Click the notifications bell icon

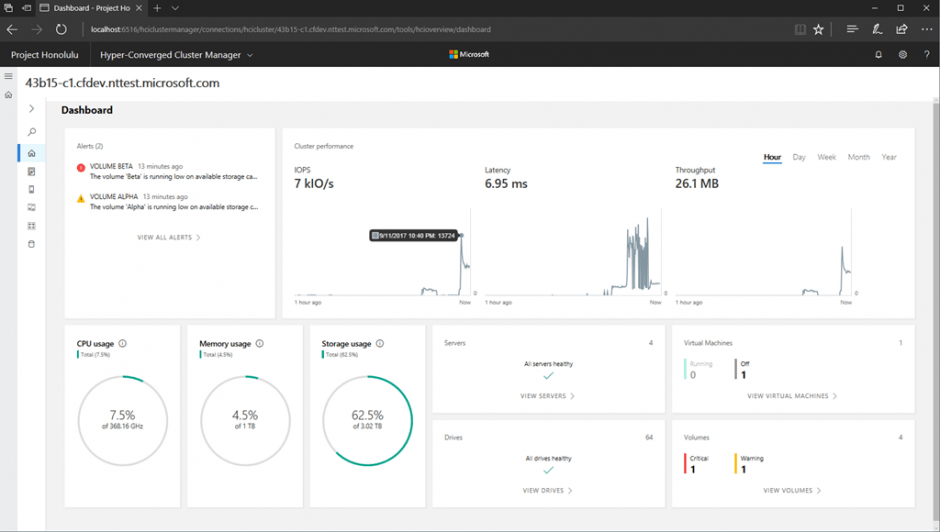click(x=878, y=55)
